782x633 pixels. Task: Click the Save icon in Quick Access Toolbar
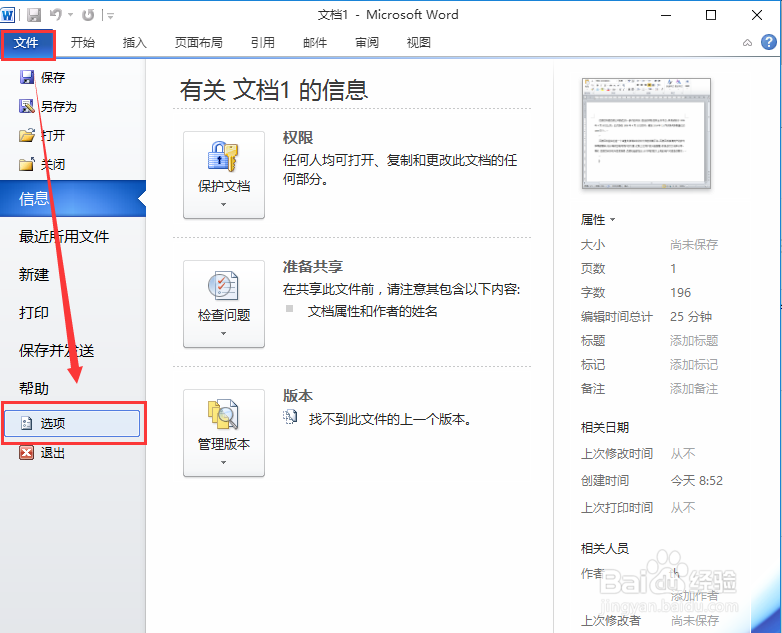tap(34, 15)
